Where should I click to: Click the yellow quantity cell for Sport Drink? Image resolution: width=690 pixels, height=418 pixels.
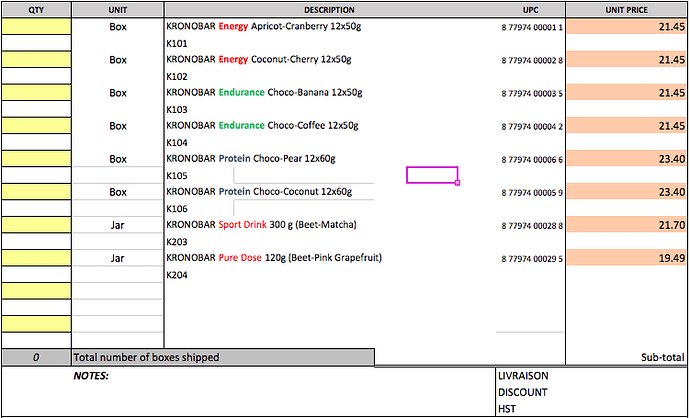36,225
